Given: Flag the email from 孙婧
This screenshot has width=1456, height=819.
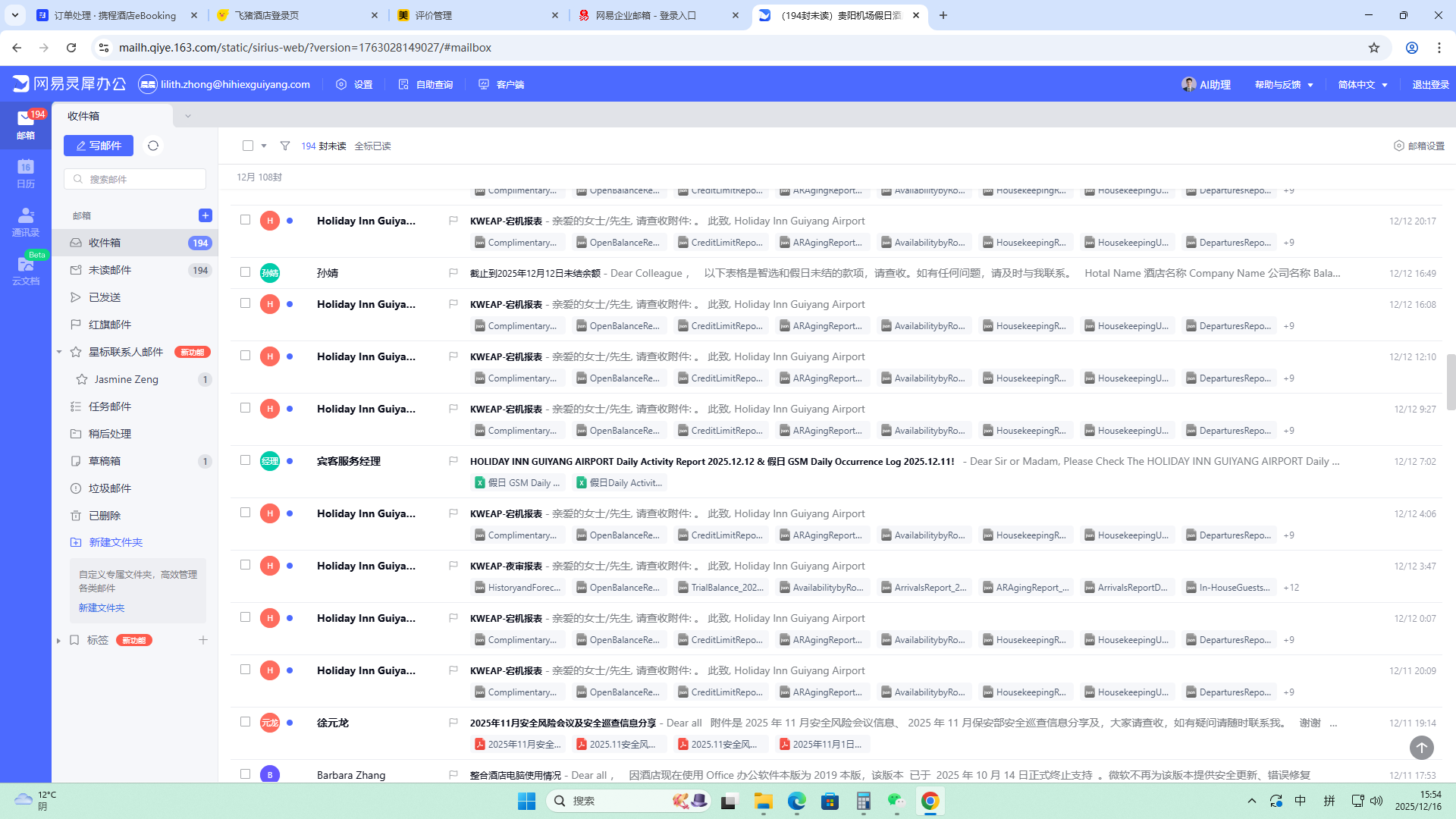Looking at the screenshot, I should click(453, 273).
